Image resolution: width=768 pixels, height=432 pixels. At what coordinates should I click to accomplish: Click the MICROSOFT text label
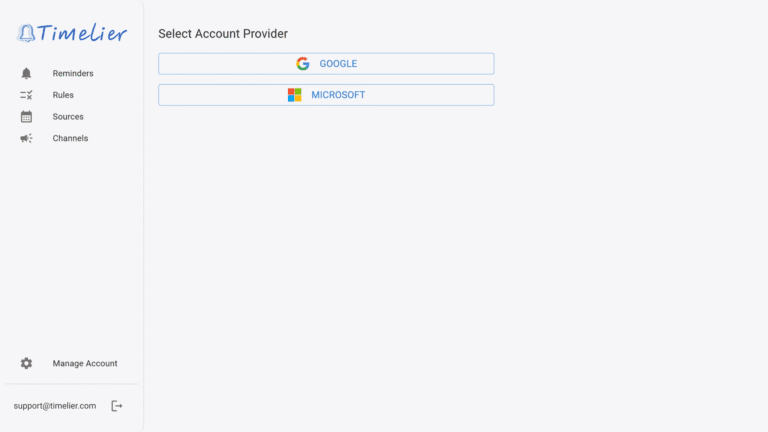click(x=338, y=95)
